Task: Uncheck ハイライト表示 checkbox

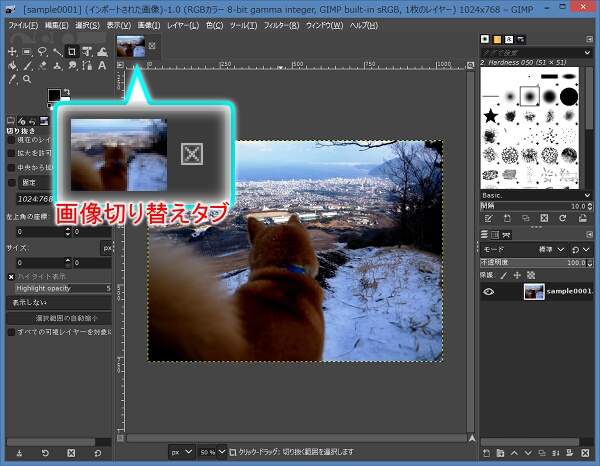Action: [11, 277]
